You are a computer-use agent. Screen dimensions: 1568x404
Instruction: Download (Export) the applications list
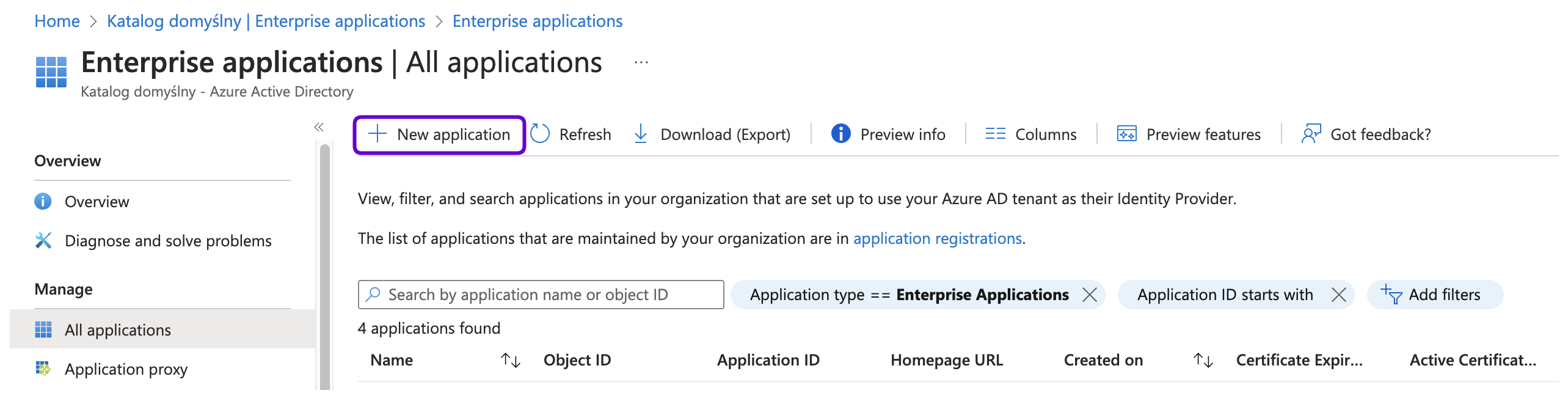pos(712,134)
